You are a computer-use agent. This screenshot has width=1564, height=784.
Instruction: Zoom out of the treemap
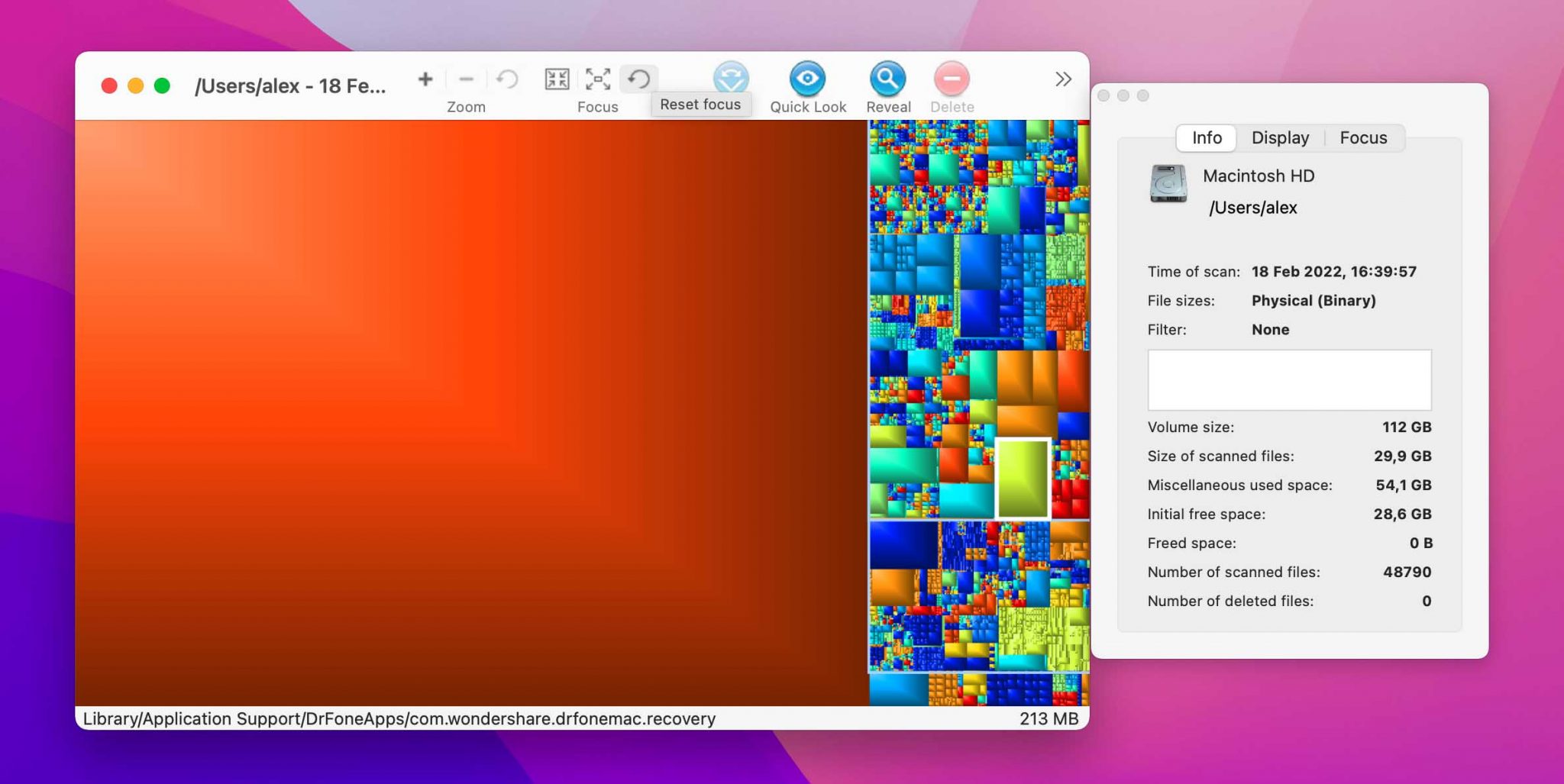(x=467, y=79)
